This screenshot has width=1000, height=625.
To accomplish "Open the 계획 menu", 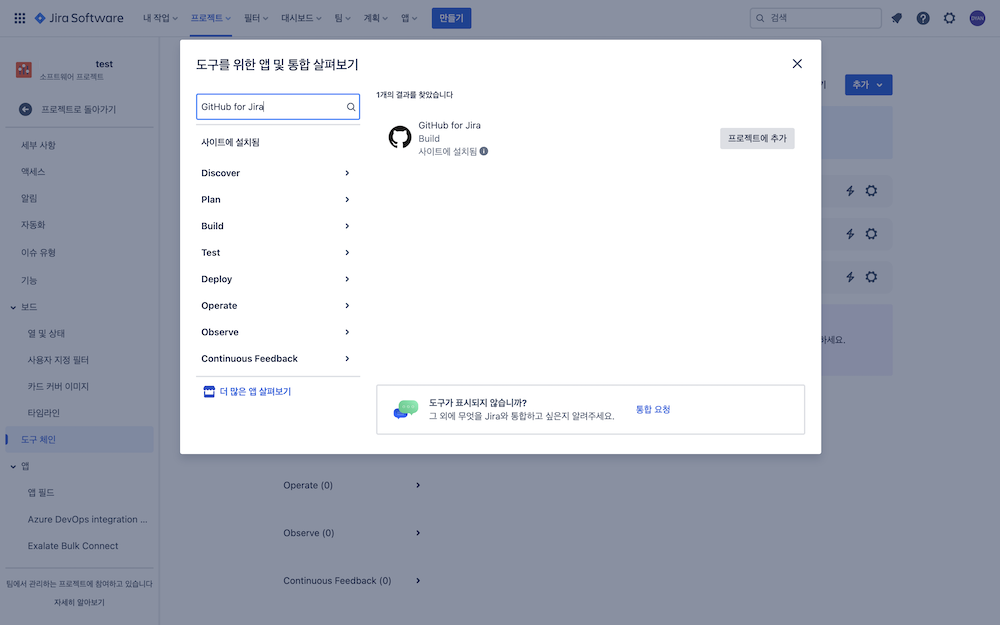I will (x=376, y=18).
